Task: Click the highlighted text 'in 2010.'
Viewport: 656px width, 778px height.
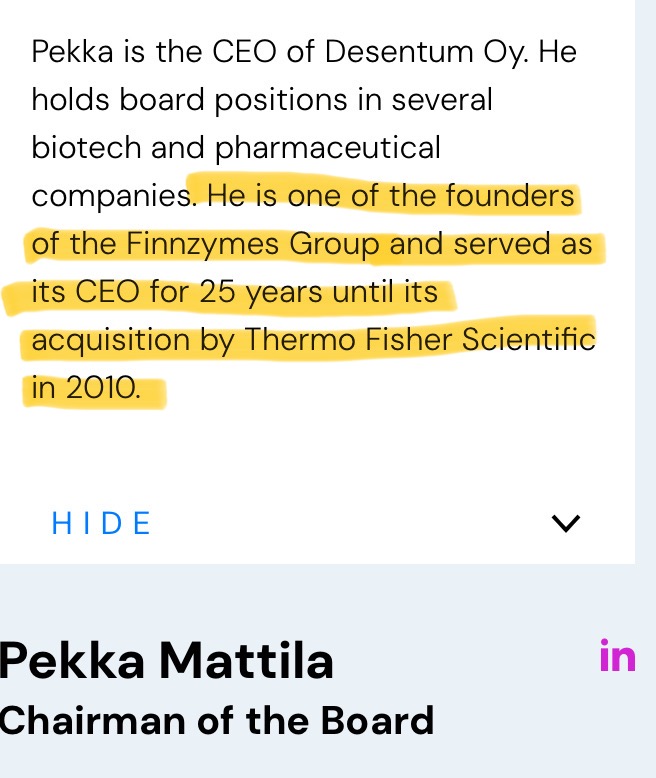Action: pos(86,389)
